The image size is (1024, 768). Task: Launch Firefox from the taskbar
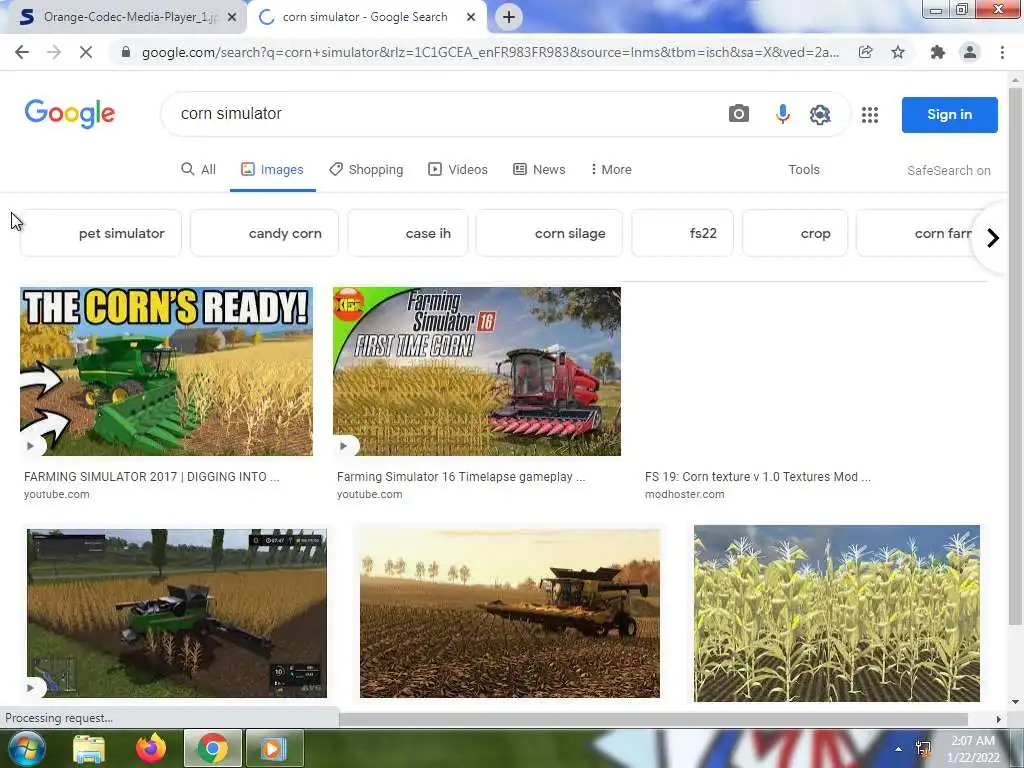click(151, 748)
